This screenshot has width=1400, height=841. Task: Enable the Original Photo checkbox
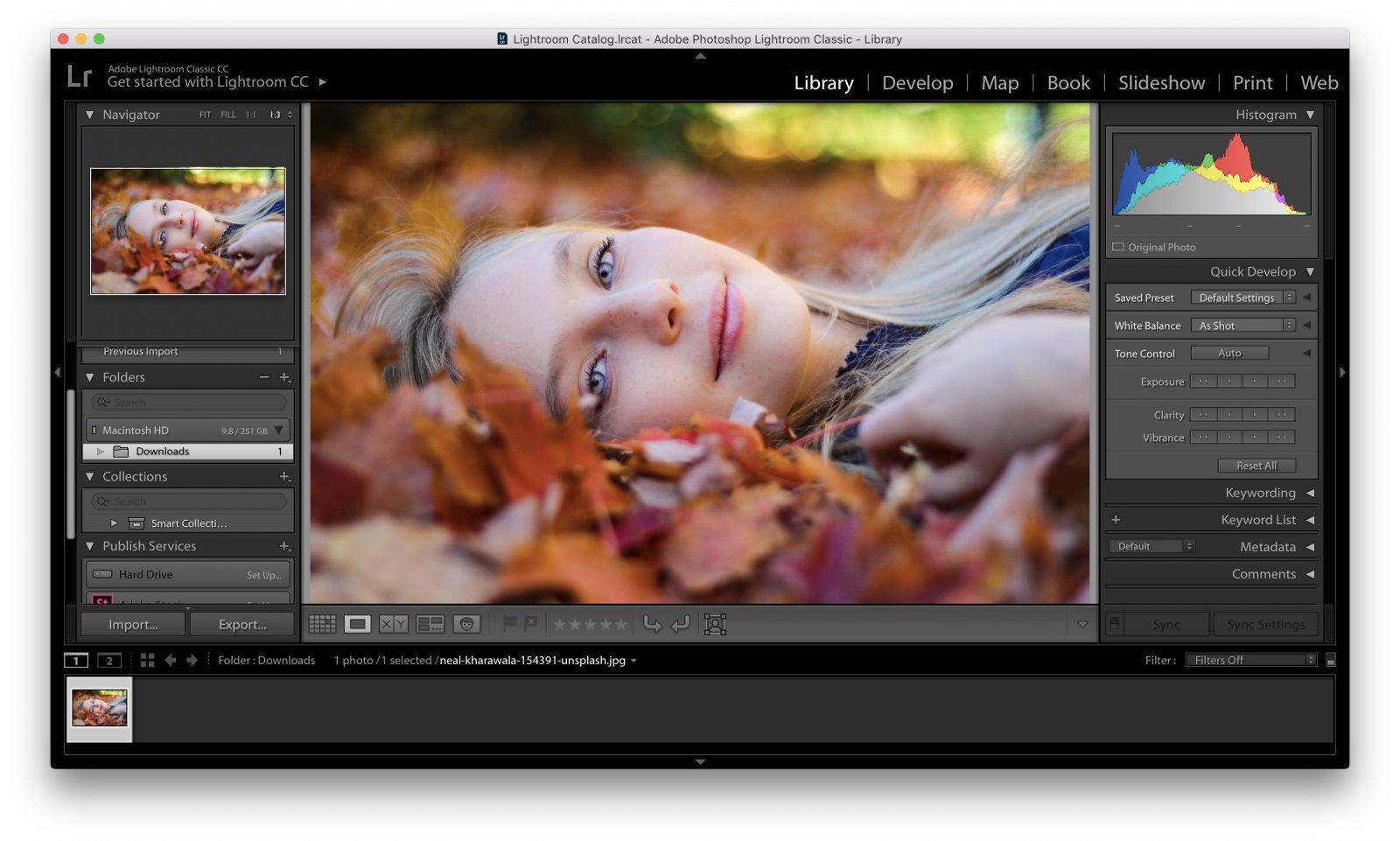1118,248
